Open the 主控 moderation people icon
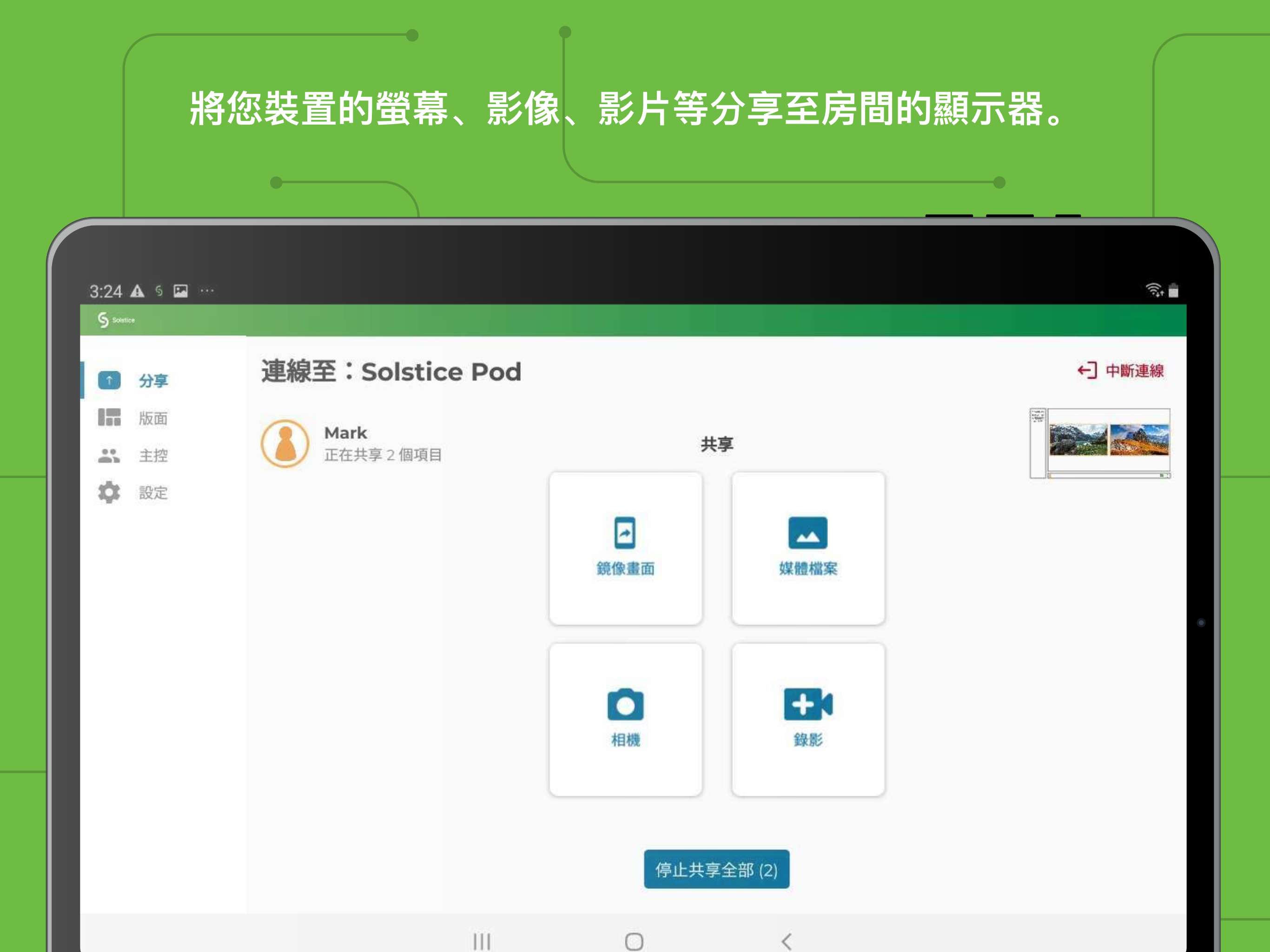The image size is (1270, 952). [109, 456]
